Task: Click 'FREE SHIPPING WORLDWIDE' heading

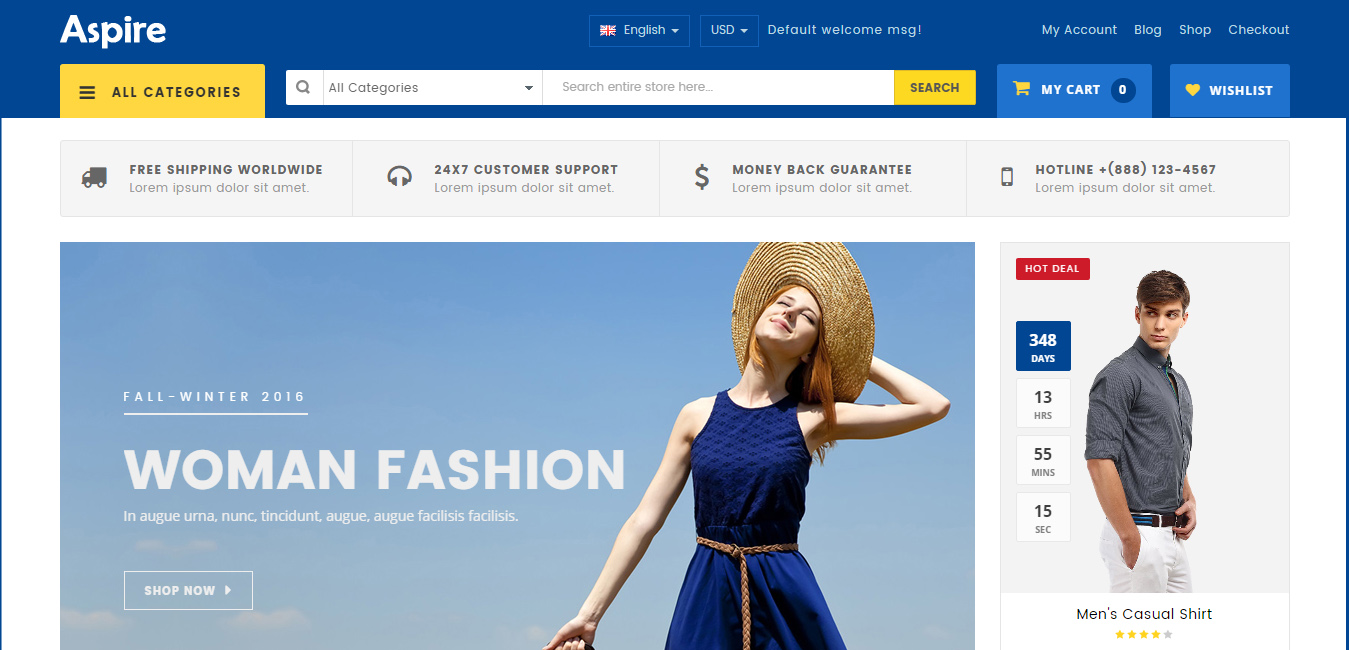Action: coord(226,170)
